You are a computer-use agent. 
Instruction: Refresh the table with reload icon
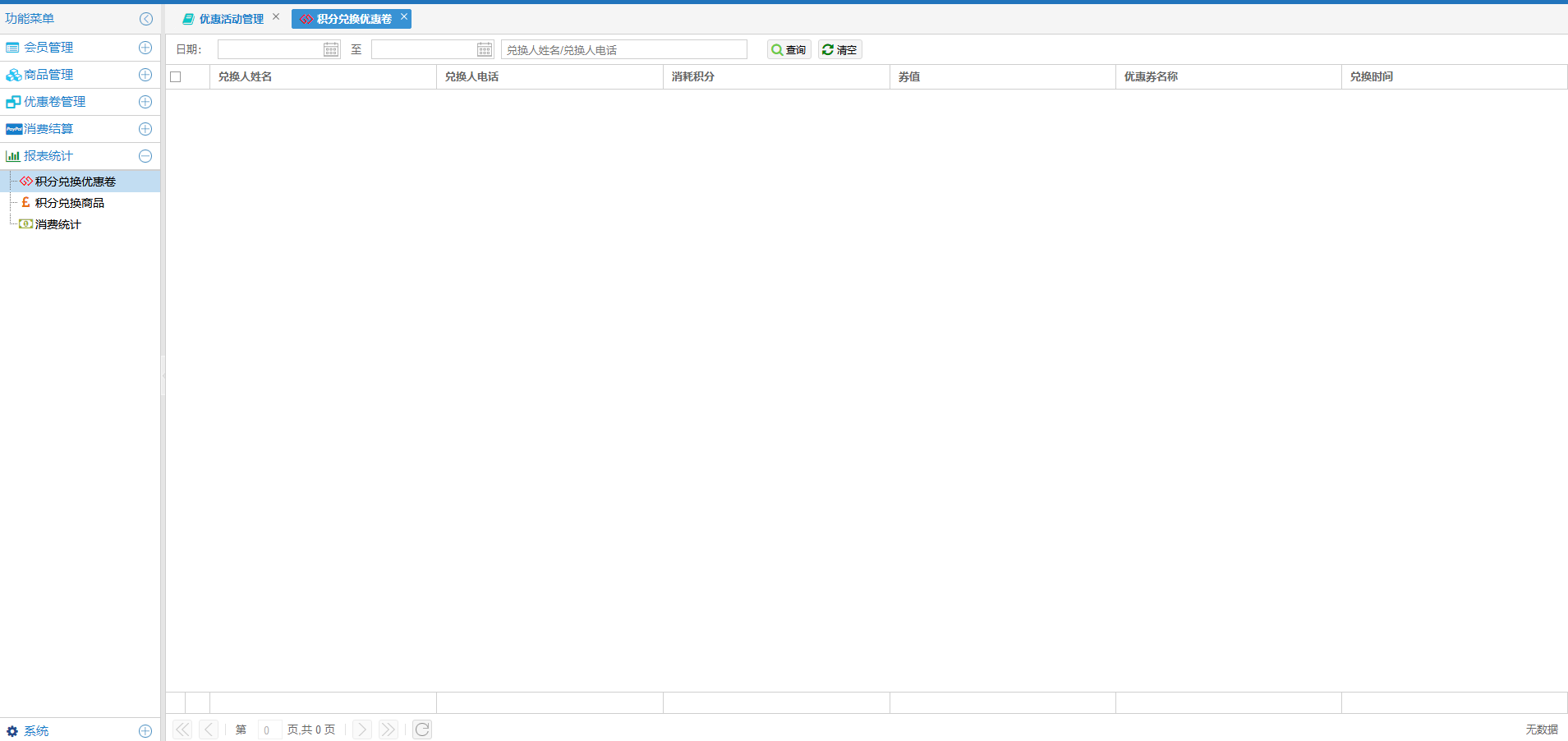point(422,729)
